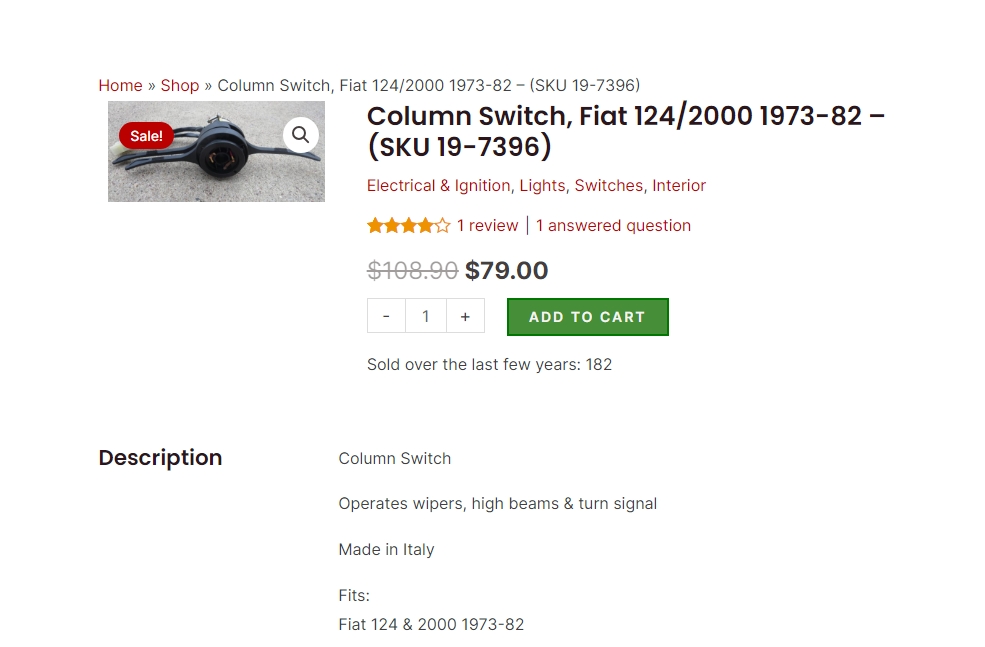
Task: Open the 1 review link
Action: pos(487,225)
